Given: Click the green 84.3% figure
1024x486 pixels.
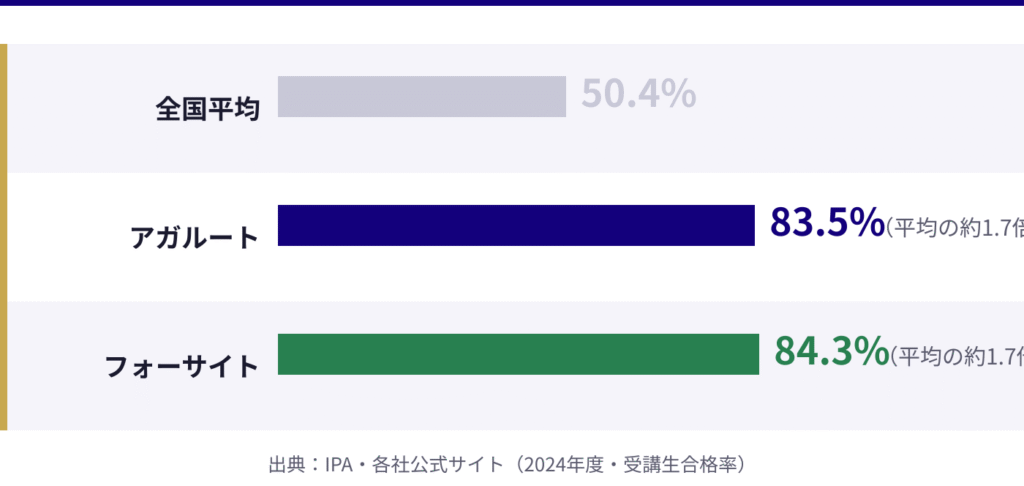Looking at the screenshot, I should (x=830, y=351).
